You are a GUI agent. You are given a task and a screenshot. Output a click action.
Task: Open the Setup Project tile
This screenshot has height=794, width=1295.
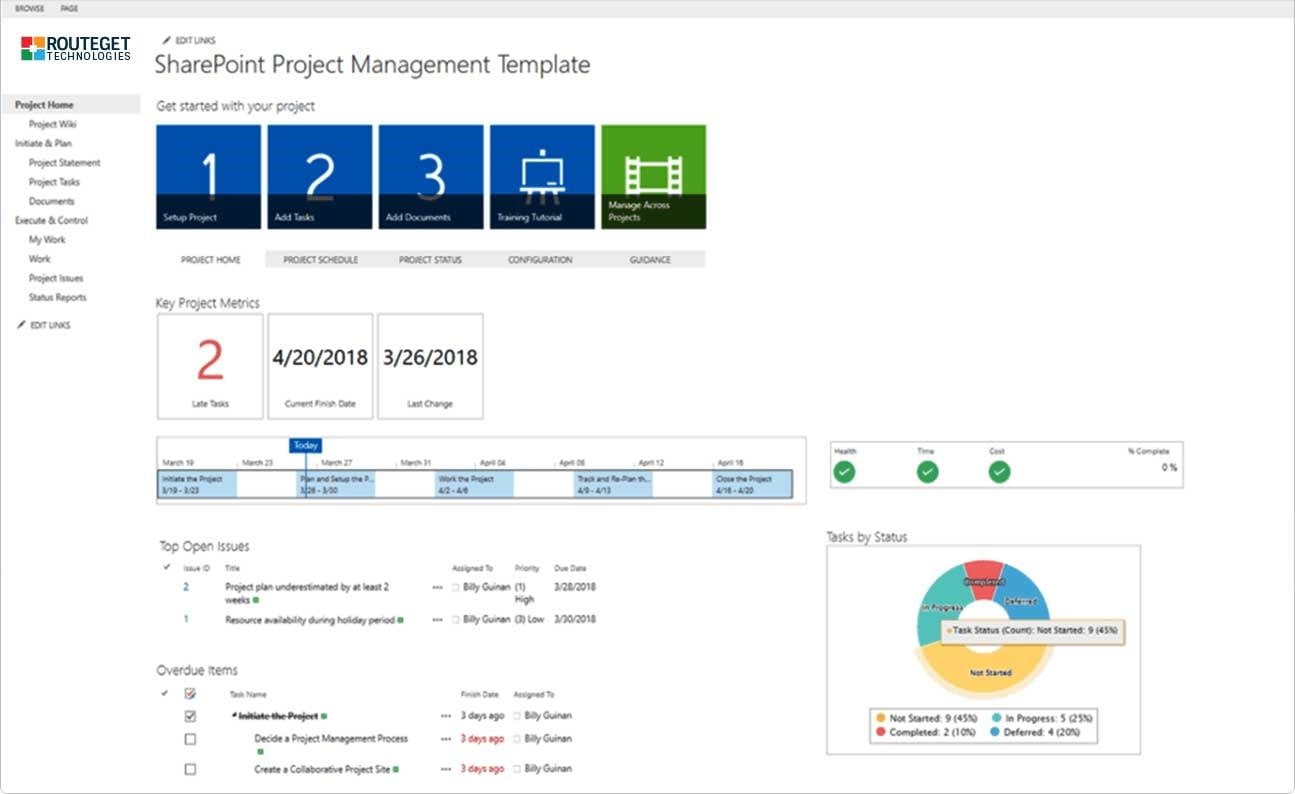[x=209, y=177]
